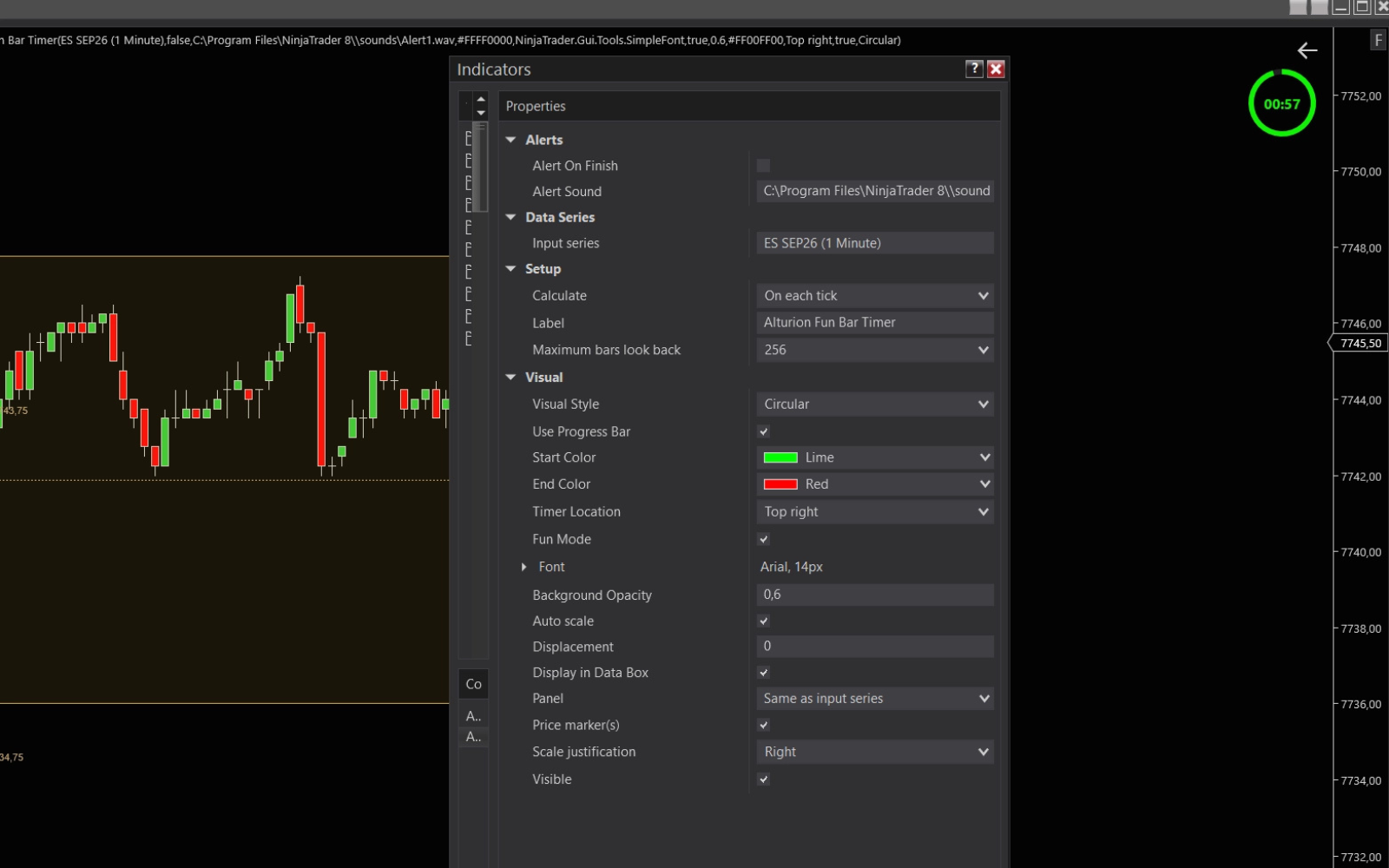Click the down arrow above indicator list
This screenshot has height=868, width=1389.
click(x=481, y=113)
